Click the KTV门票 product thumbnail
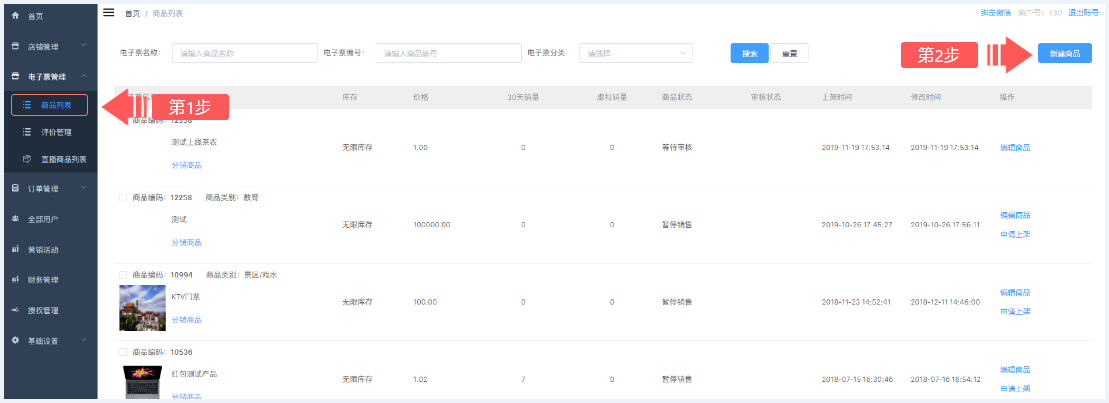Image resolution: width=1109 pixels, height=403 pixels. (x=142, y=307)
